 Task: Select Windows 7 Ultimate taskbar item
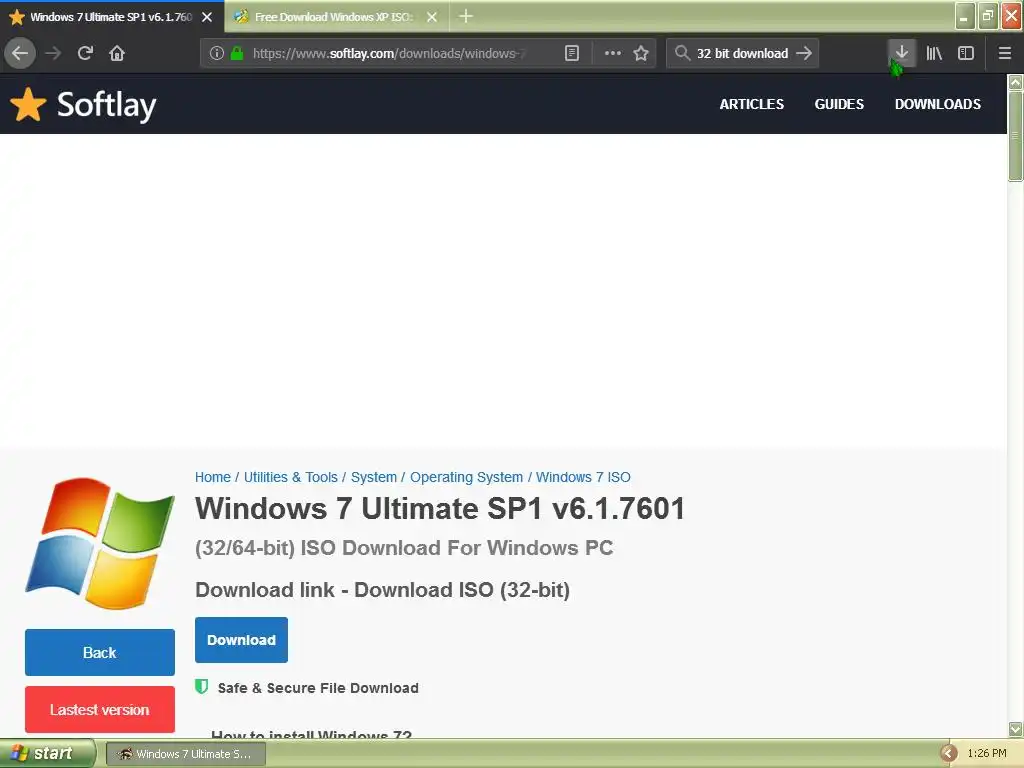pyautogui.click(x=186, y=754)
